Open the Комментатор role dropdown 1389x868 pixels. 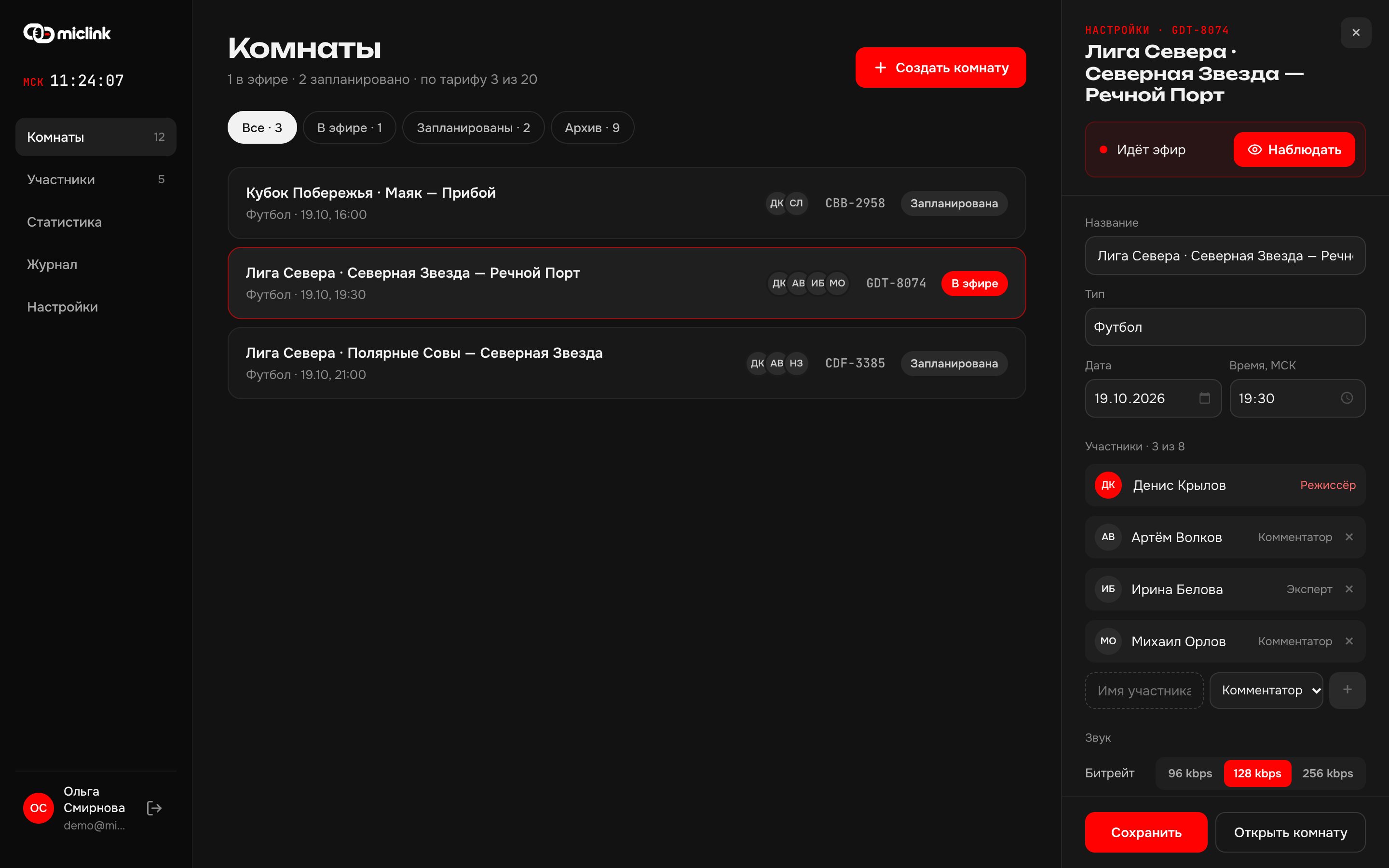(1266, 690)
